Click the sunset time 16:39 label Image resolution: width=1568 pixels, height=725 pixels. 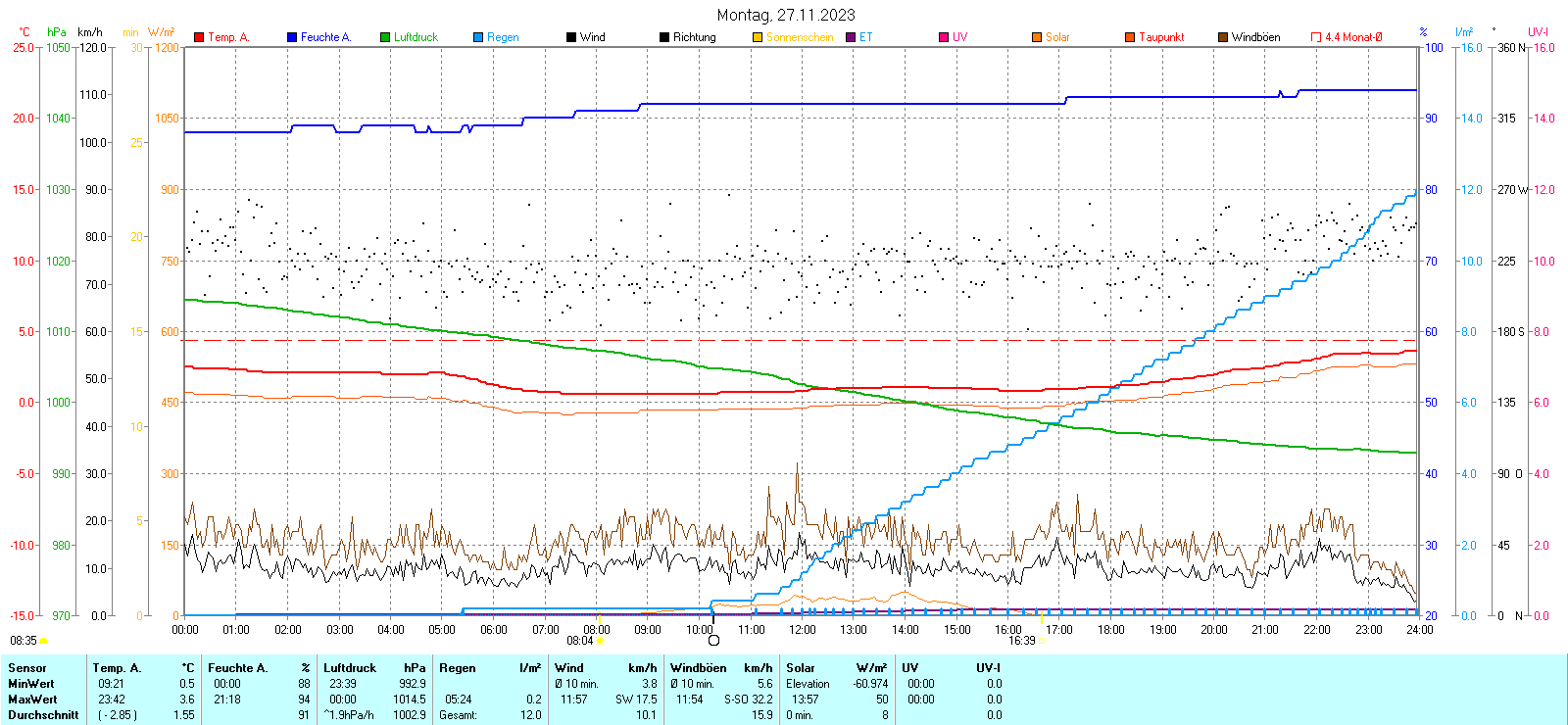[x=1021, y=641]
